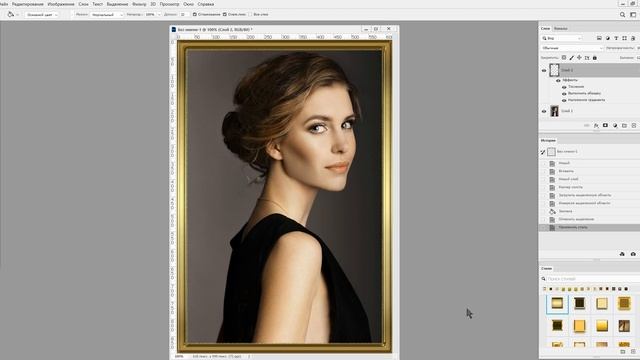Viewport: 640px width, 360px height.
Task: Apply second dark gold-framed style swatch
Action: pos(580,303)
